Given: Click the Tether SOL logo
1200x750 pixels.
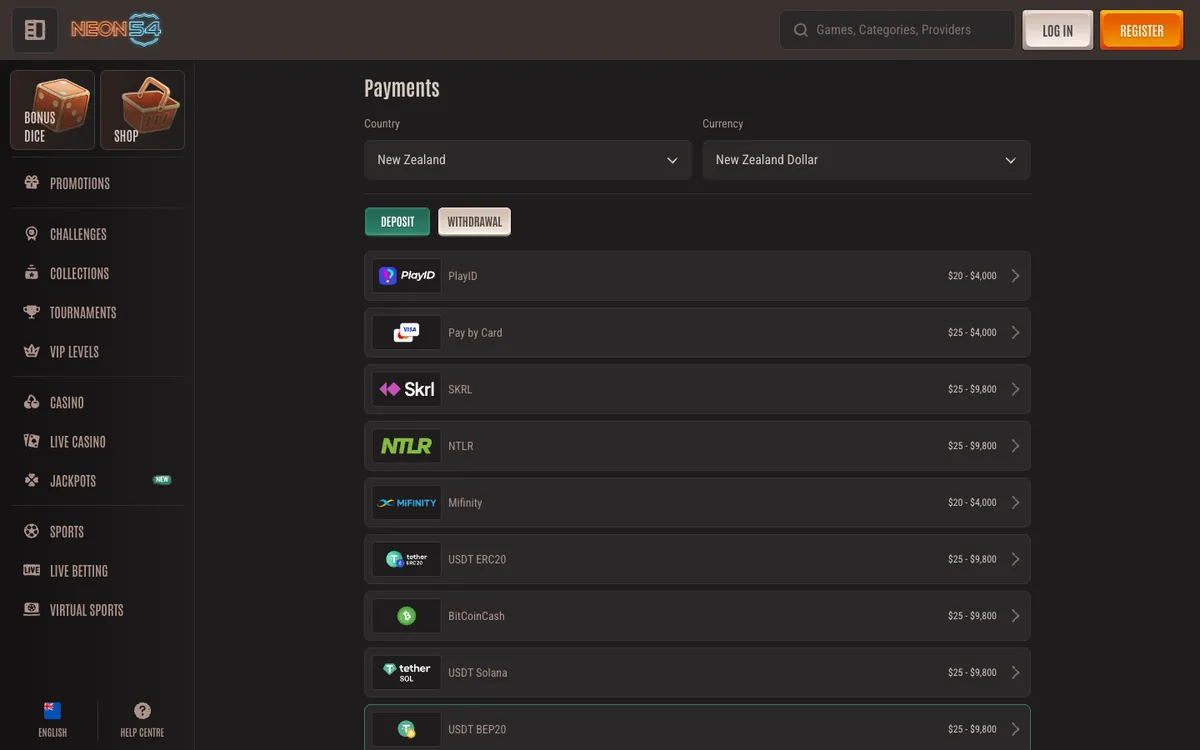Looking at the screenshot, I should pos(406,673).
